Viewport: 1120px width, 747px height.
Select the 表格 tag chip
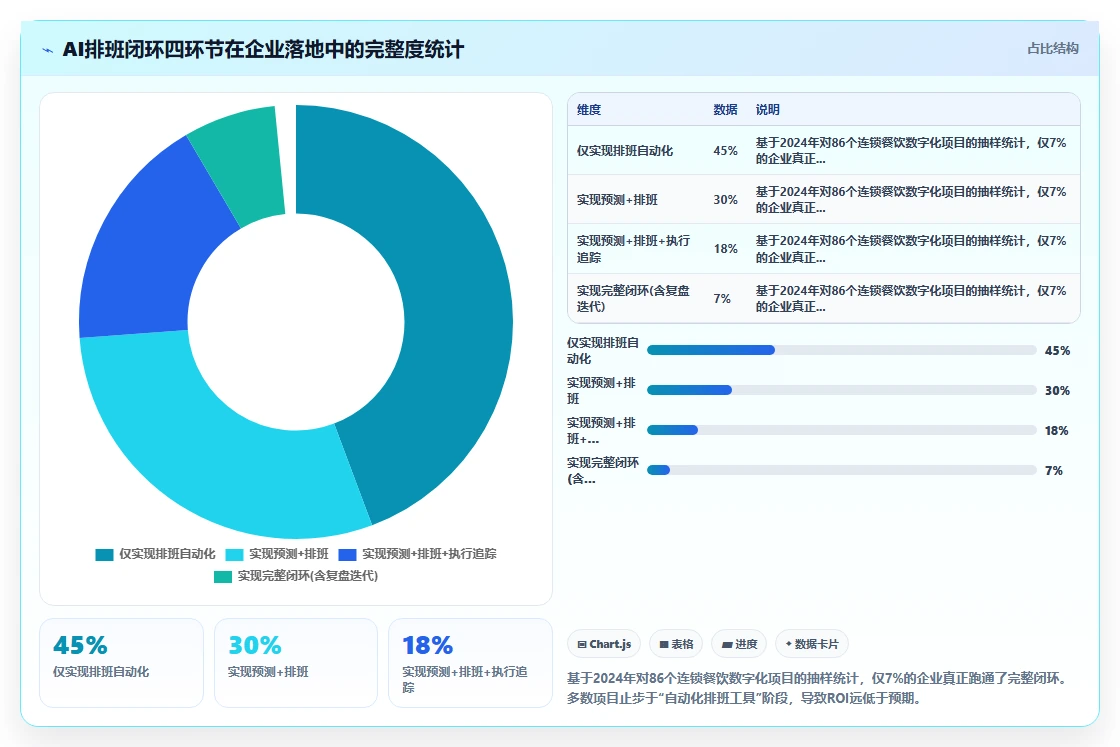(x=676, y=644)
